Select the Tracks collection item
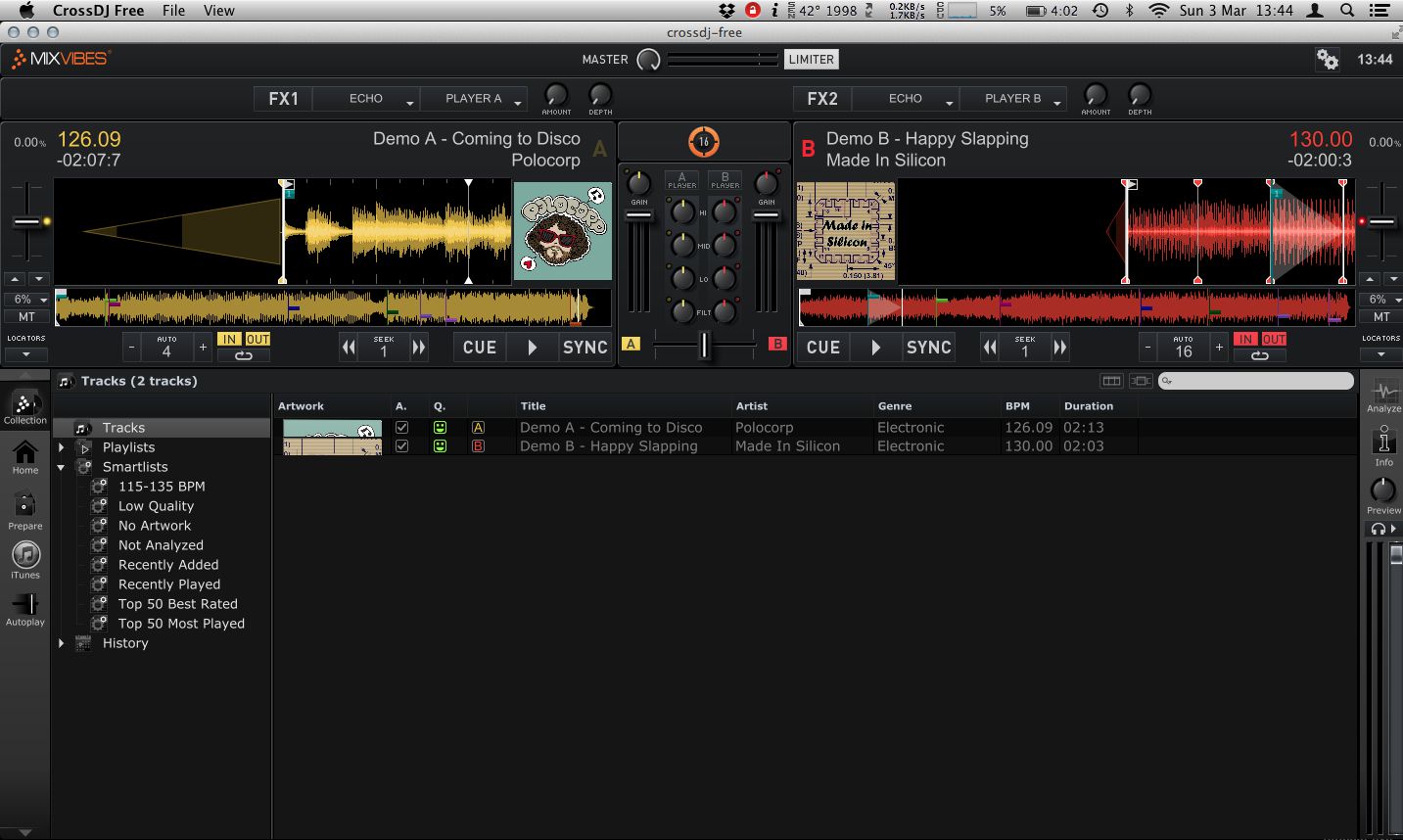This screenshot has height=840, width=1403. [x=162, y=428]
